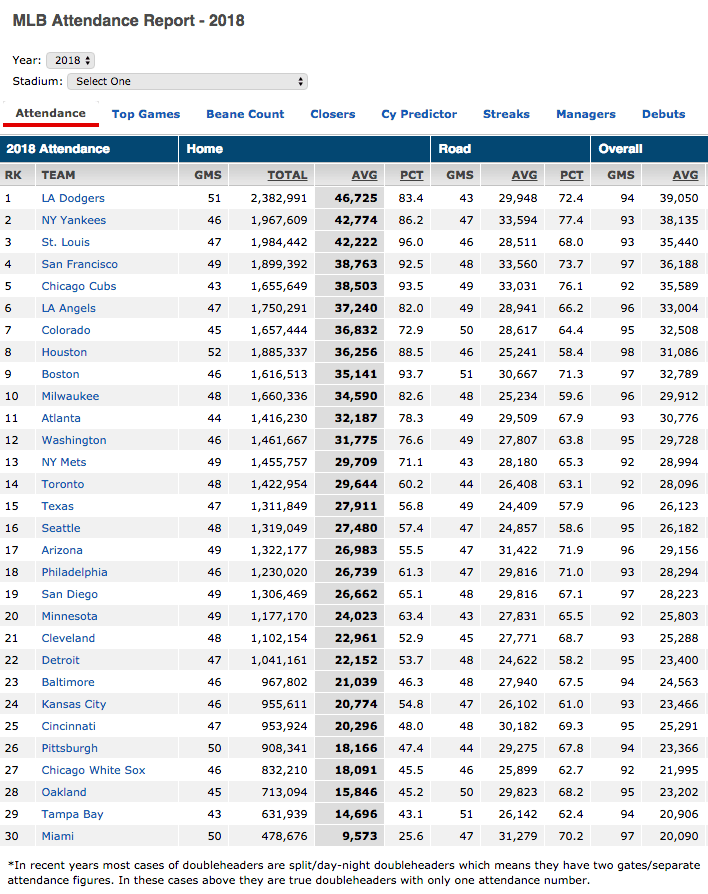This screenshot has height=894, width=708.
Task: Open the Cleveland team link
Action: pyautogui.click(x=68, y=639)
